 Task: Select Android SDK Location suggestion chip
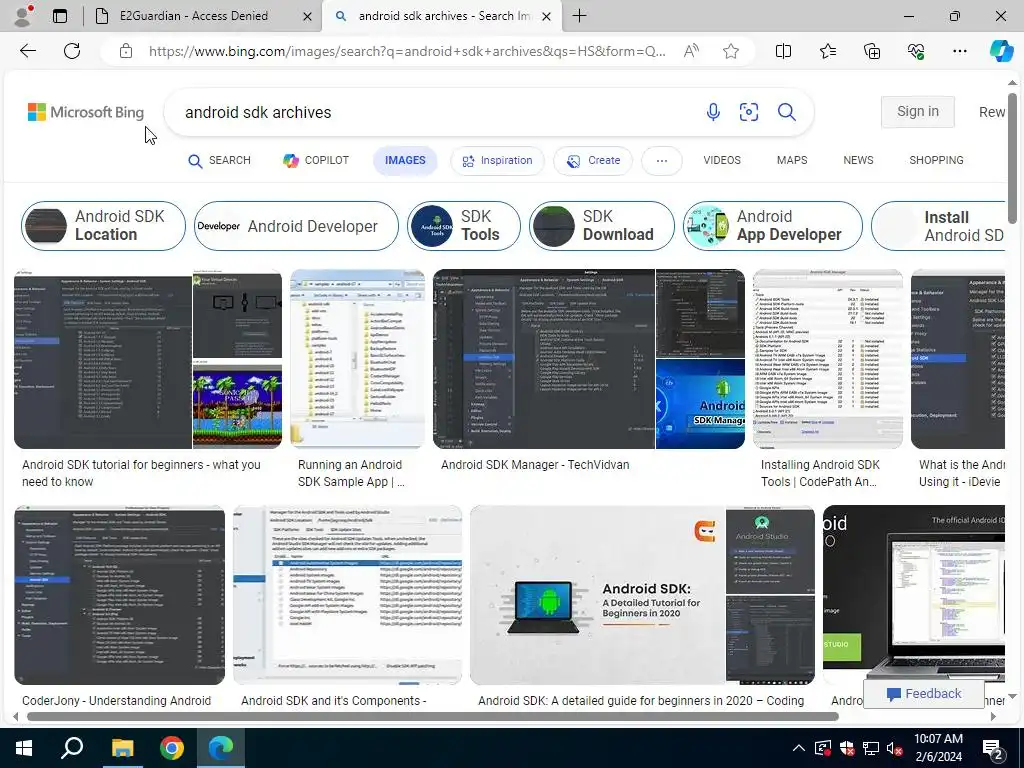tap(103, 226)
